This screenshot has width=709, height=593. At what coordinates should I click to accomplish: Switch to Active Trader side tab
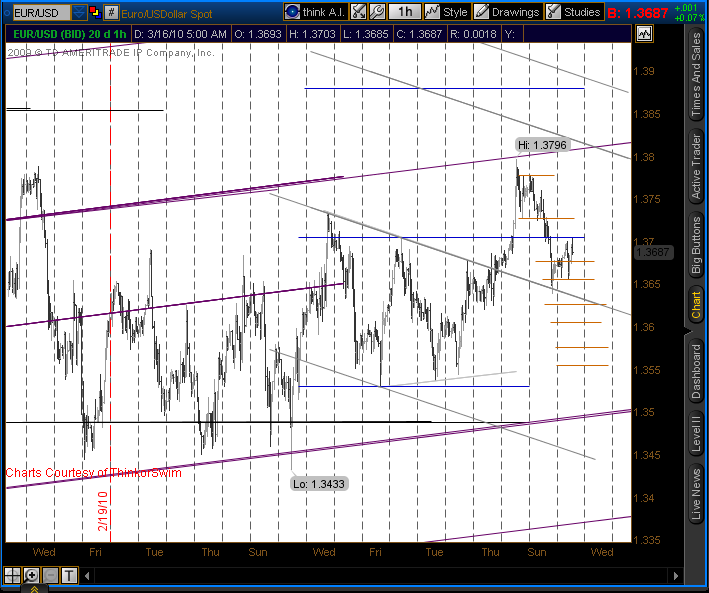696,166
